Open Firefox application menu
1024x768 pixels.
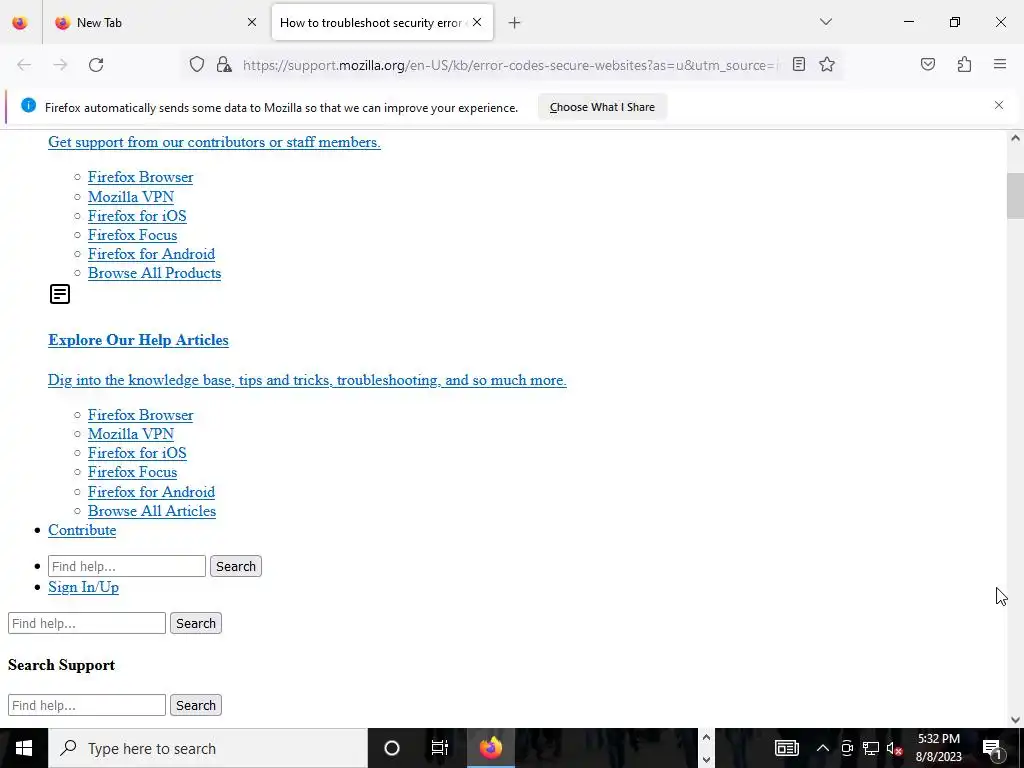coord(1000,64)
